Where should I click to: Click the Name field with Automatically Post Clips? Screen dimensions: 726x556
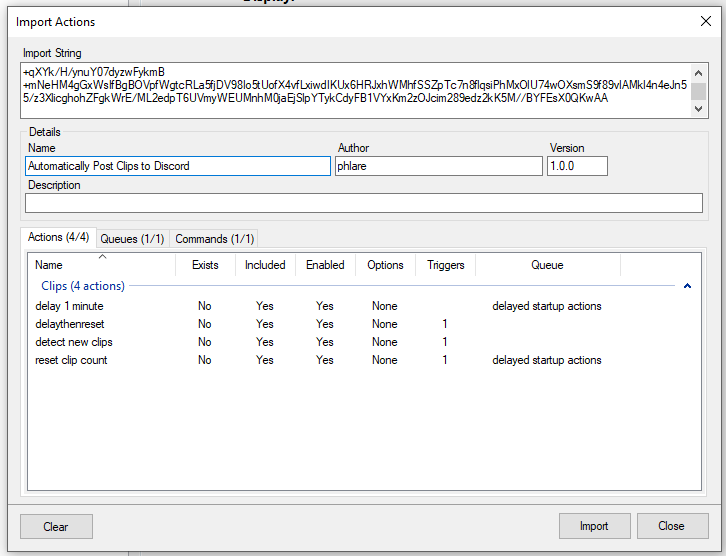pyautogui.click(x=178, y=166)
